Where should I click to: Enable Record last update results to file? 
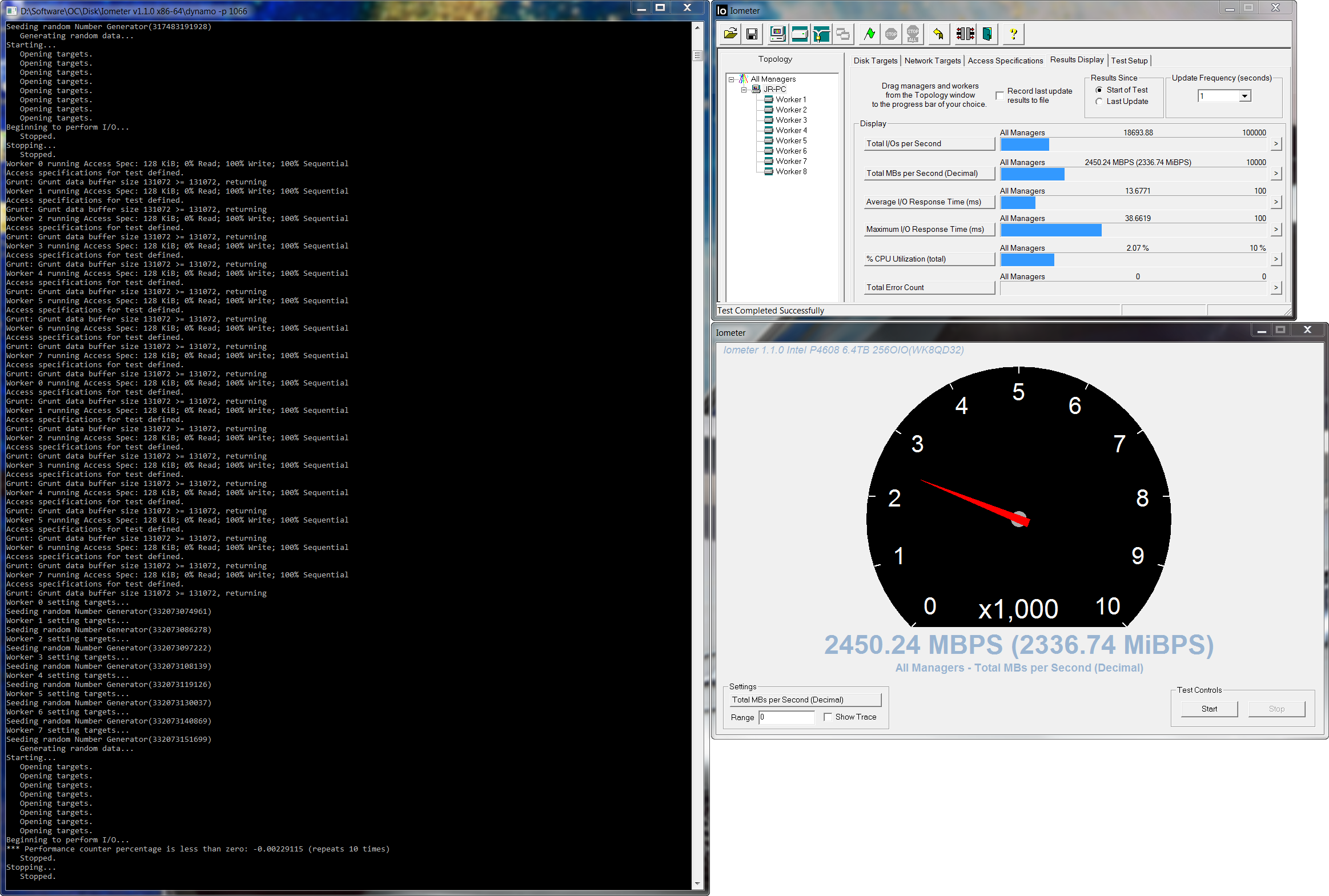click(999, 95)
